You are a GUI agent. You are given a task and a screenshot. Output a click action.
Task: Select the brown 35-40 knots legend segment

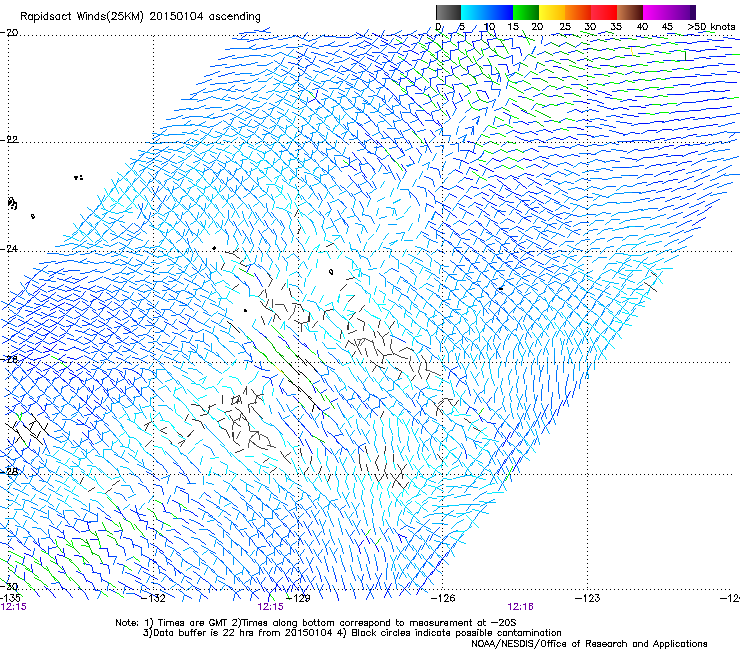pyautogui.click(x=630, y=12)
